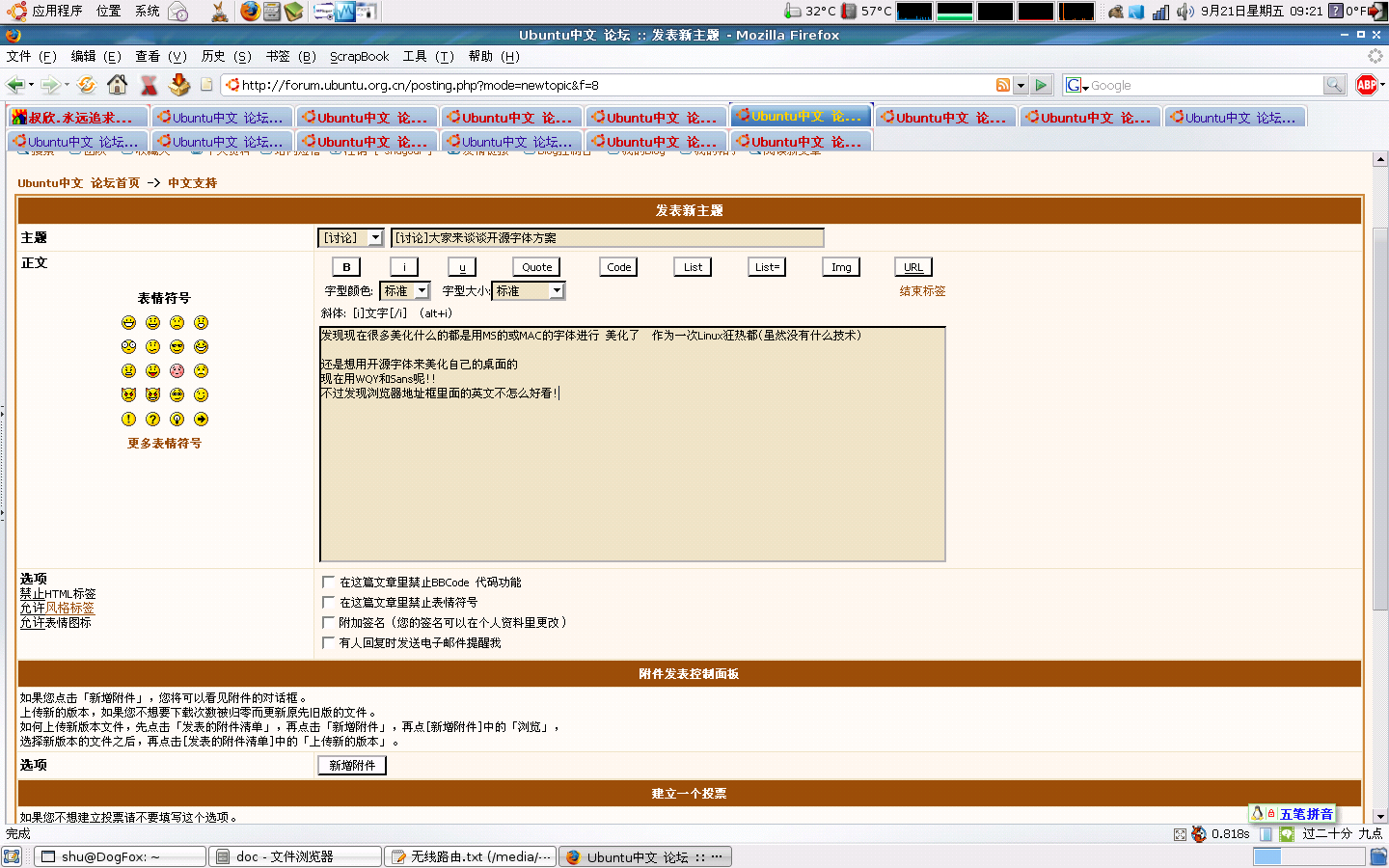
Task: Click the forward navigation arrow
Action: pos(50,85)
